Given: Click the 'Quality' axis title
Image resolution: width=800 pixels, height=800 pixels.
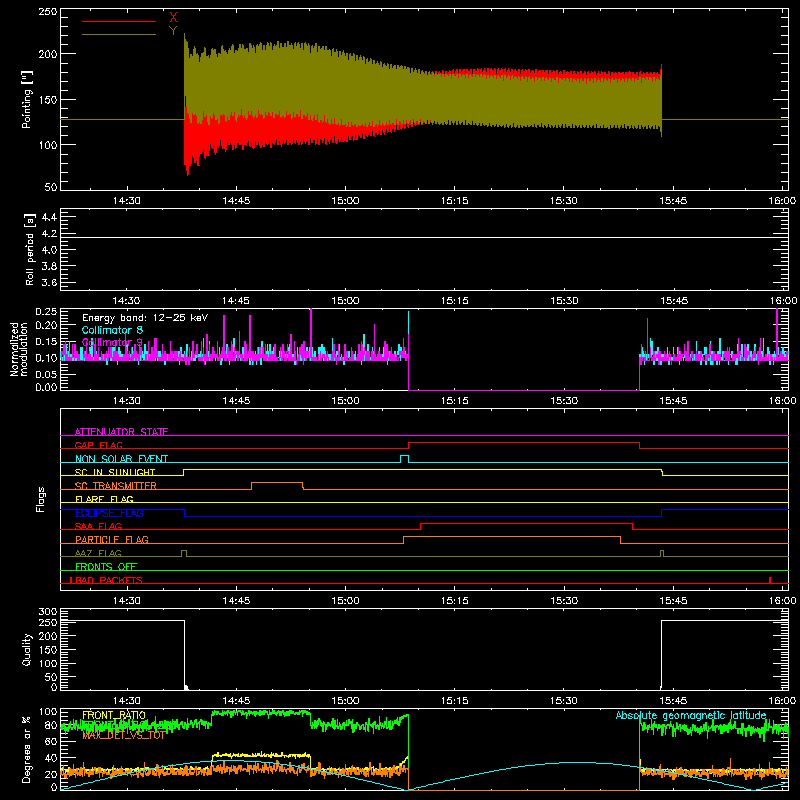Looking at the screenshot, I should 27,649.
